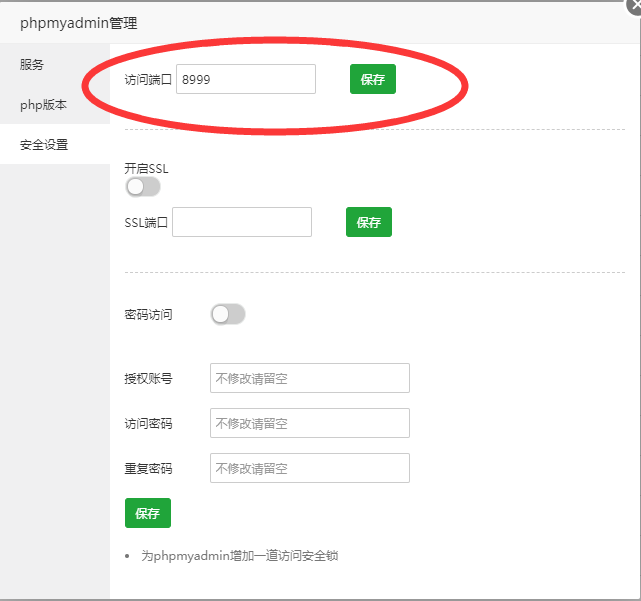Click the 授权账号 input field
Screen dimensions: 641x601
point(310,378)
